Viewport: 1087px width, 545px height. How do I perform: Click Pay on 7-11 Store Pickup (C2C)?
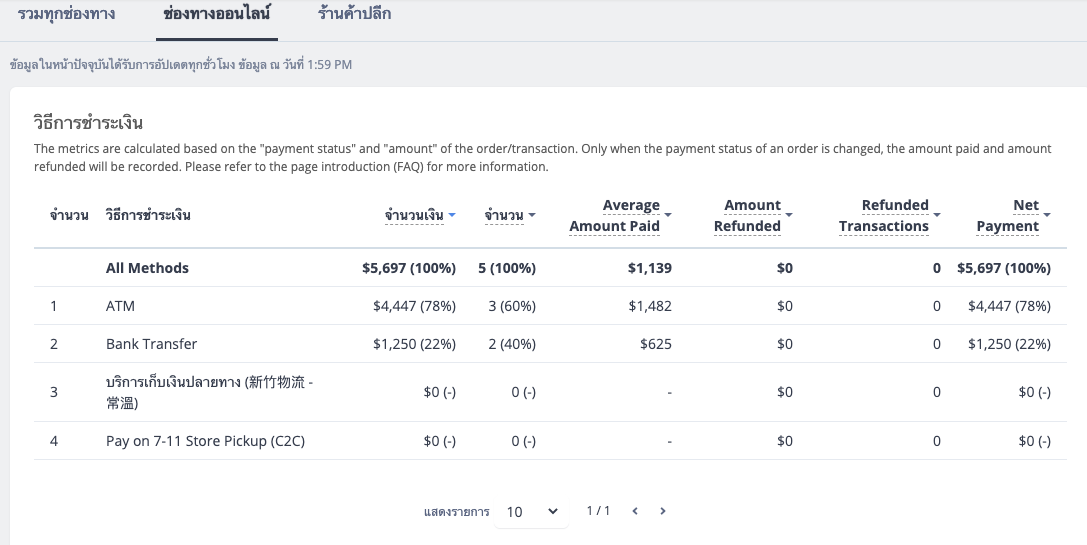205,441
